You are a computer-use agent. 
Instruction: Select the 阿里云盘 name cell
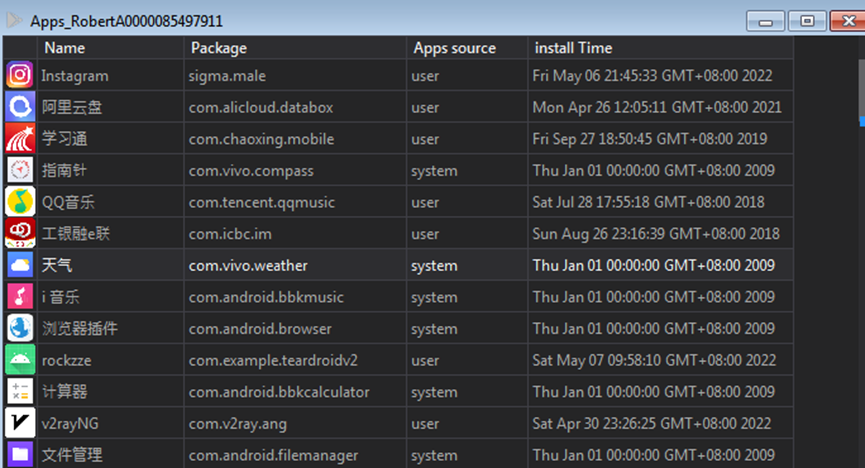point(110,107)
